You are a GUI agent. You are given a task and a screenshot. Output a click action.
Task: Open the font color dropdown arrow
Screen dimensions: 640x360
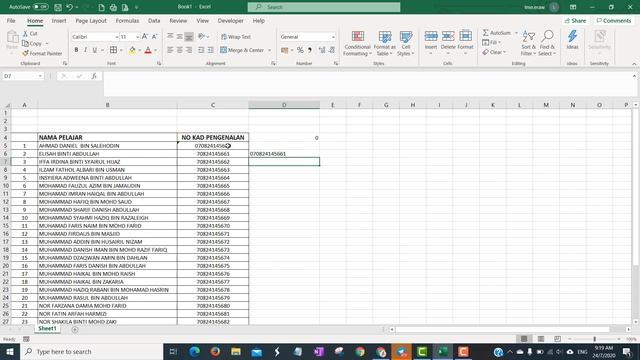(x=156, y=50)
